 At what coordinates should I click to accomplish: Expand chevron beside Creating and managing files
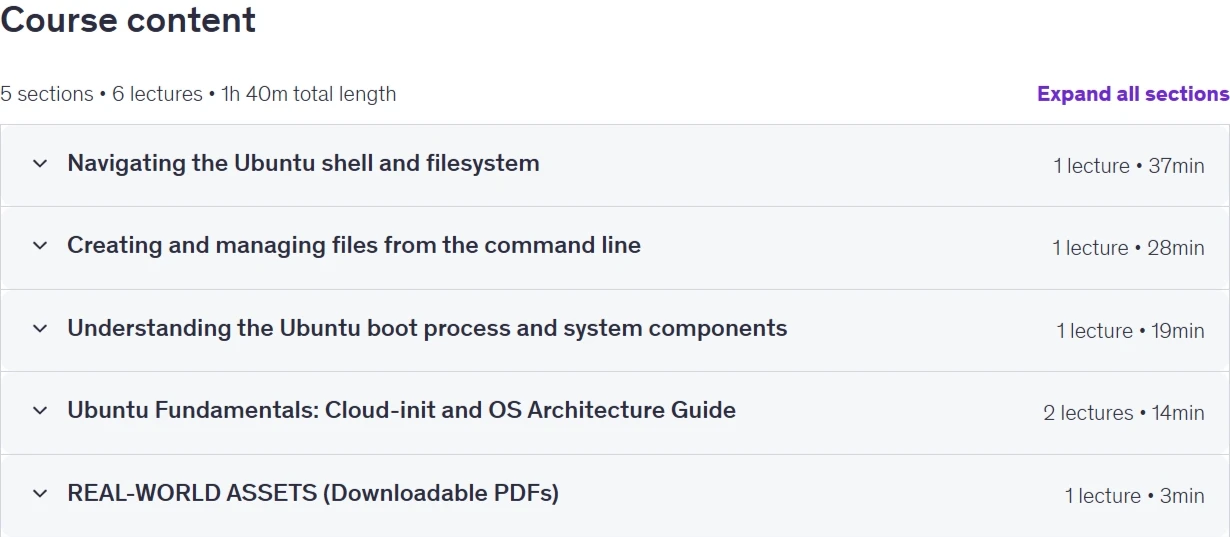pos(40,246)
